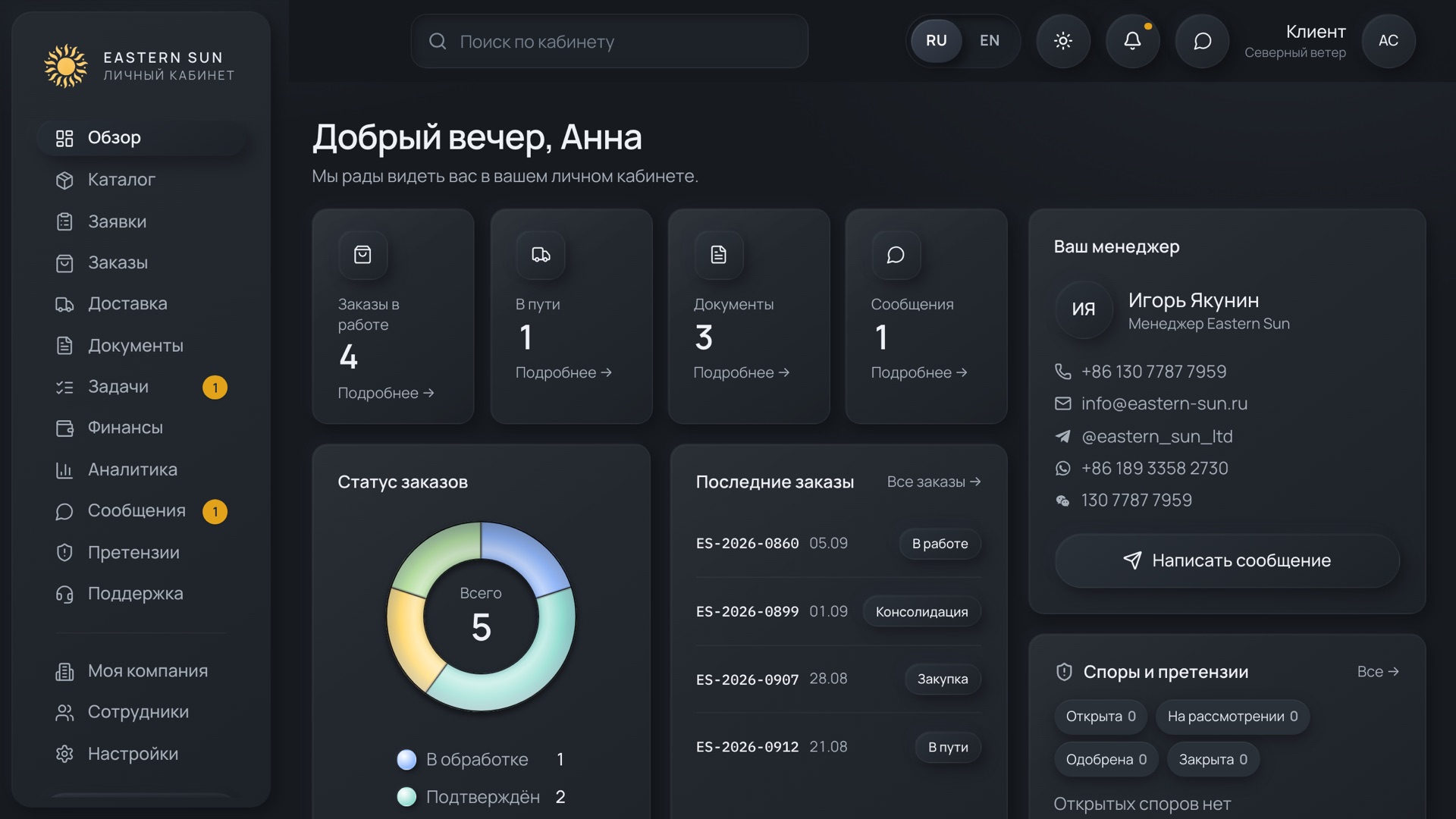Click the bag icon on Заказы в работе card
1456x819 pixels.
[362, 255]
